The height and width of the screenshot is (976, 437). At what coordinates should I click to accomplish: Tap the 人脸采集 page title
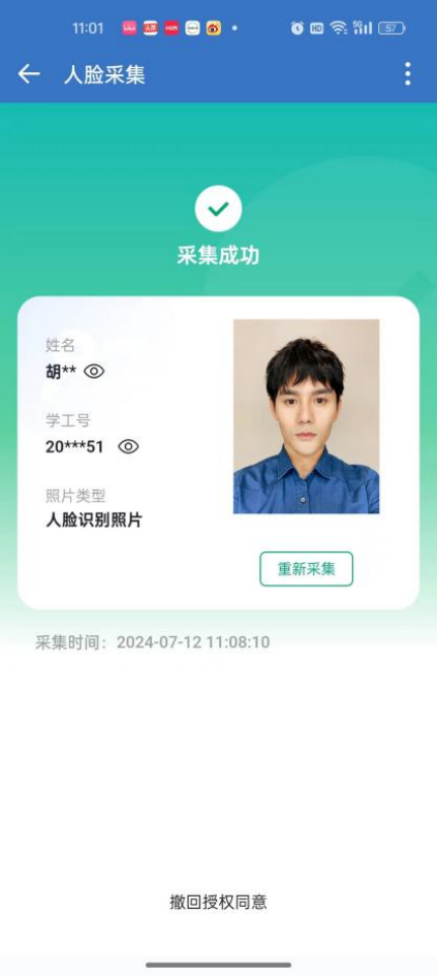point(105,75)
